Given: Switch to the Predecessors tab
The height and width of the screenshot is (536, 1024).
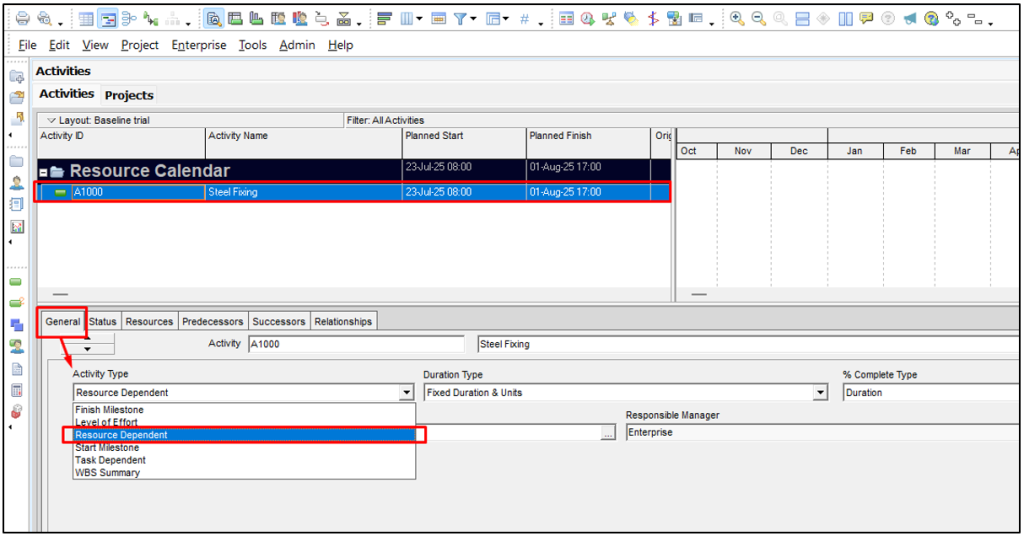Looking at the screenshot, I should (x=212, y=321).
